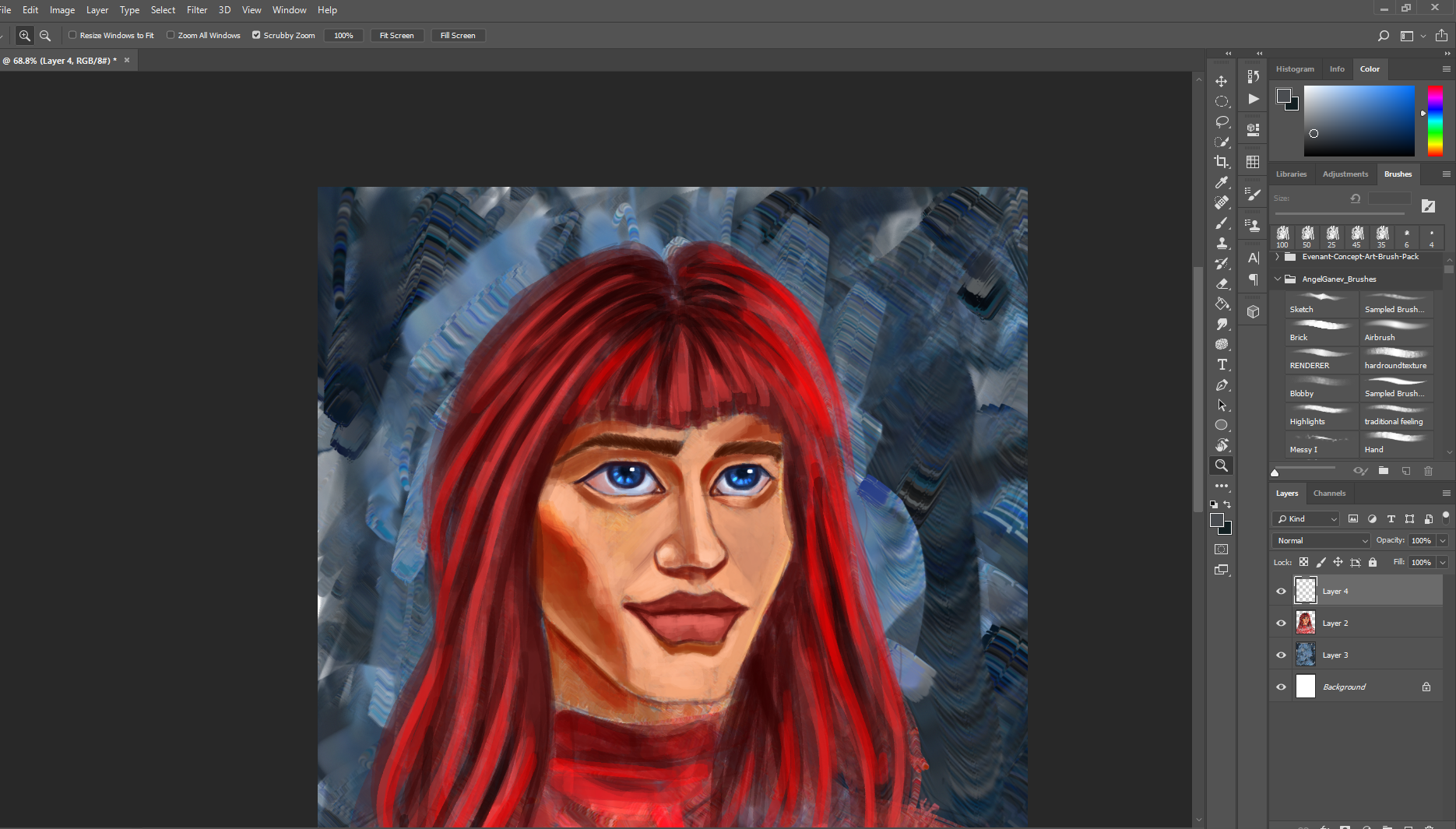Open the History panel icon

pyautogui.click(x=1253, y=76)
